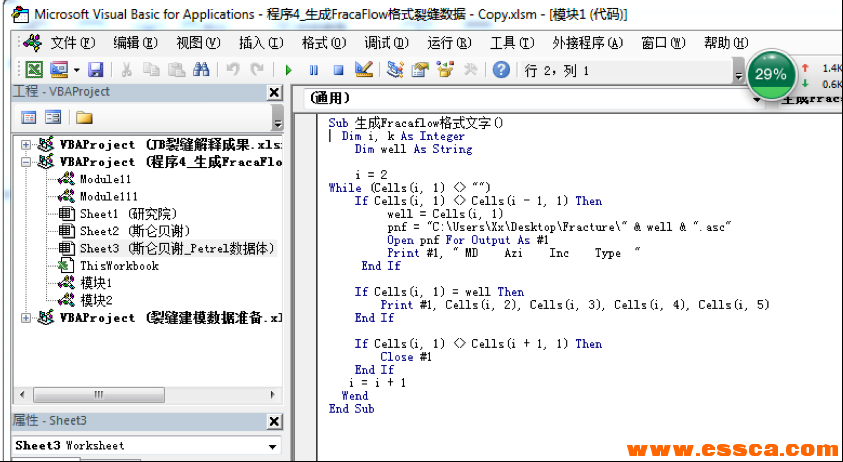Click the standard toolbar options arrow
Viewport: 843px width, 462px height.
tap(738, 70)
